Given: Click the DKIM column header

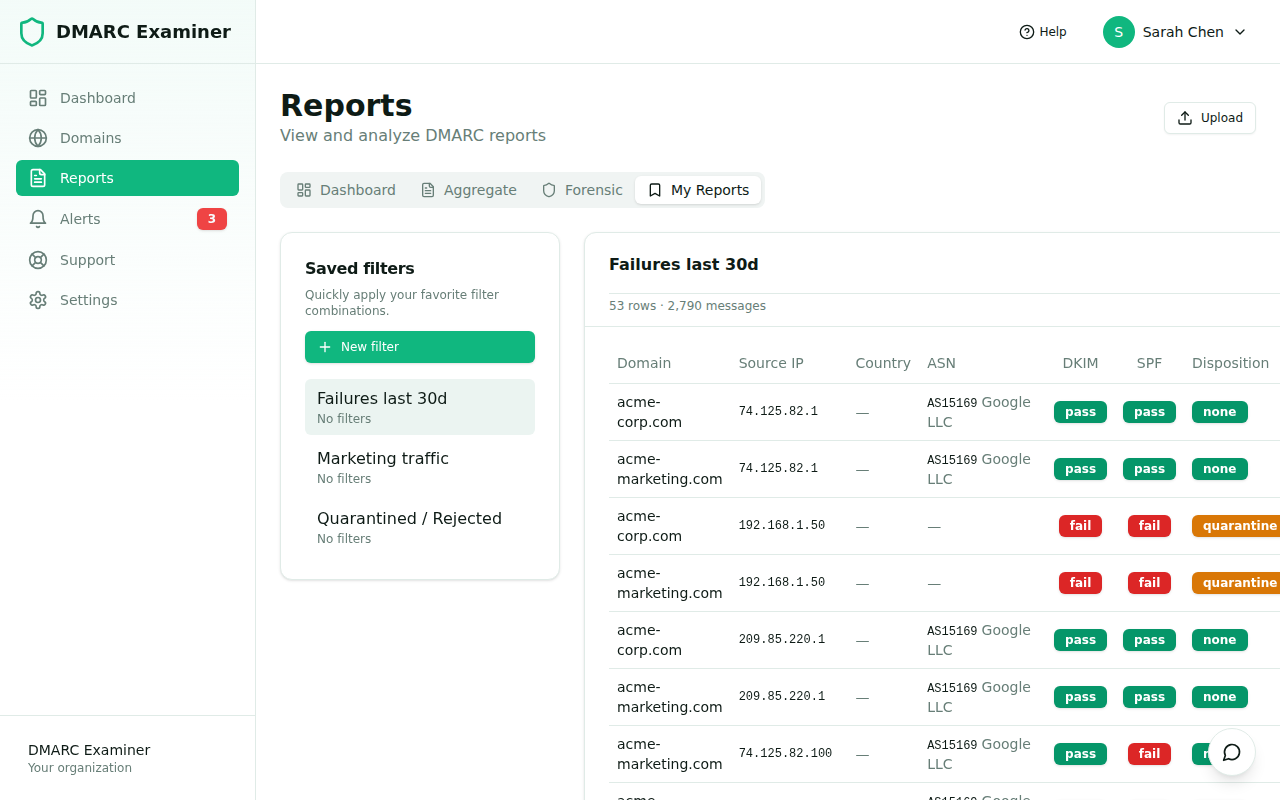Looking at the screenshot, I should [x=1080, y=363].
